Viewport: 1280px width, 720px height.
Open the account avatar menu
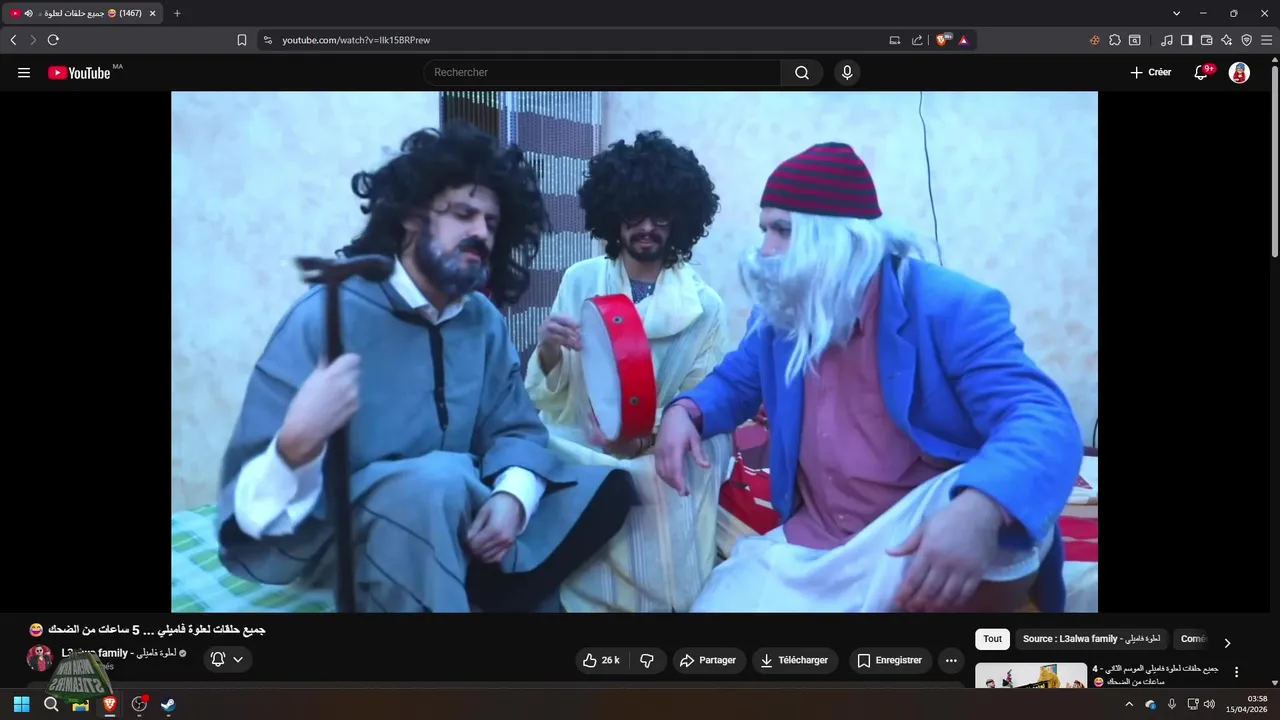1239,73
